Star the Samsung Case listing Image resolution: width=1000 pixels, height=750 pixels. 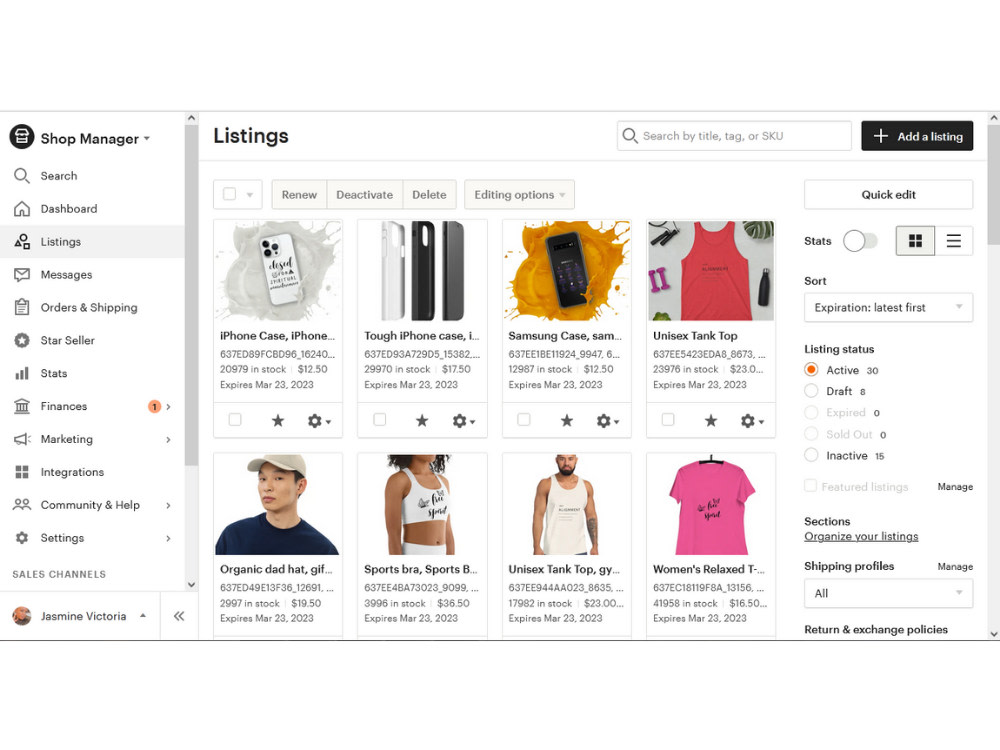pos(566,421)
